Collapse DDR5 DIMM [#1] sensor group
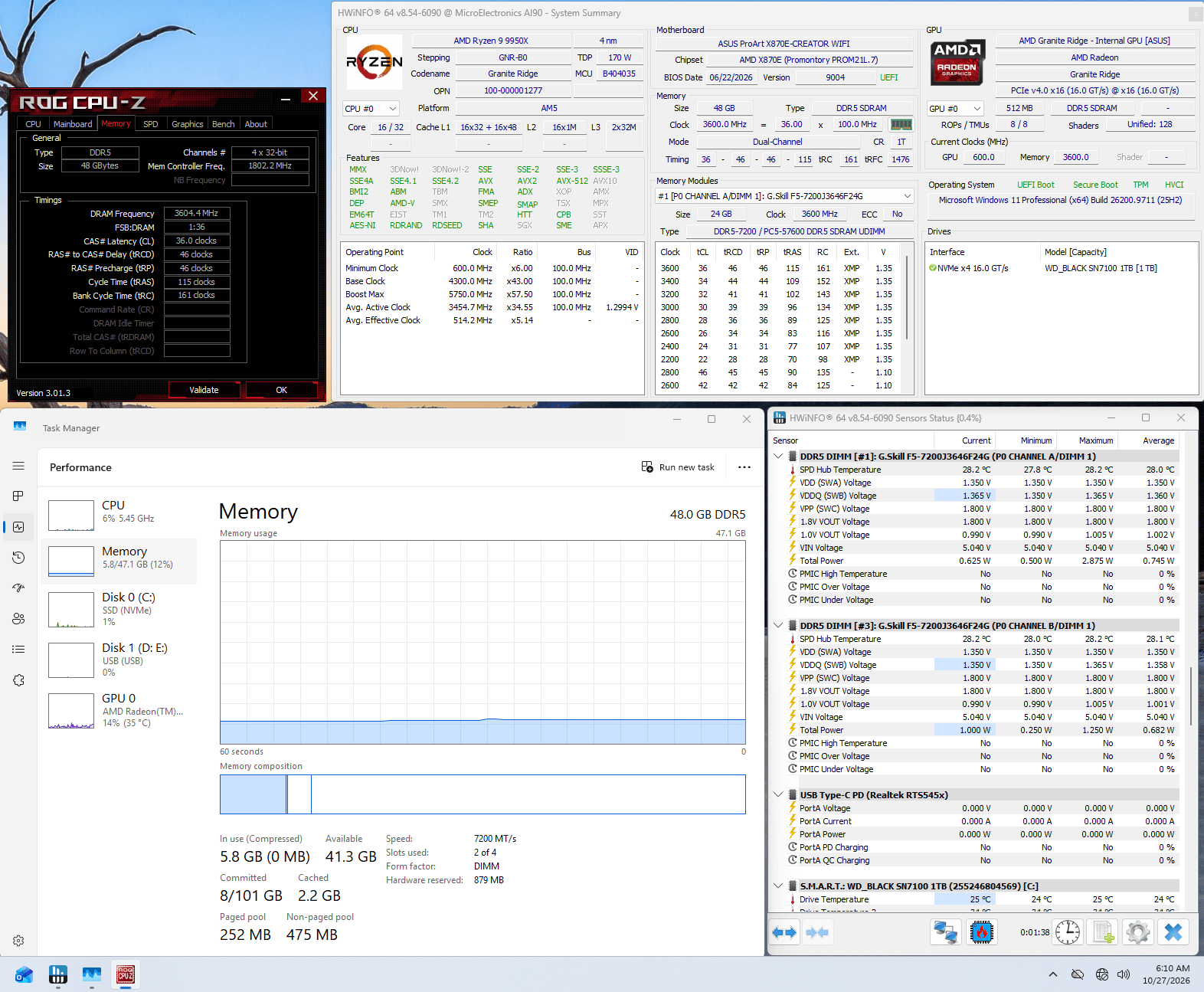Image resolution: width=1204 pixels, height=992 pixels. (x=778, y=457)
